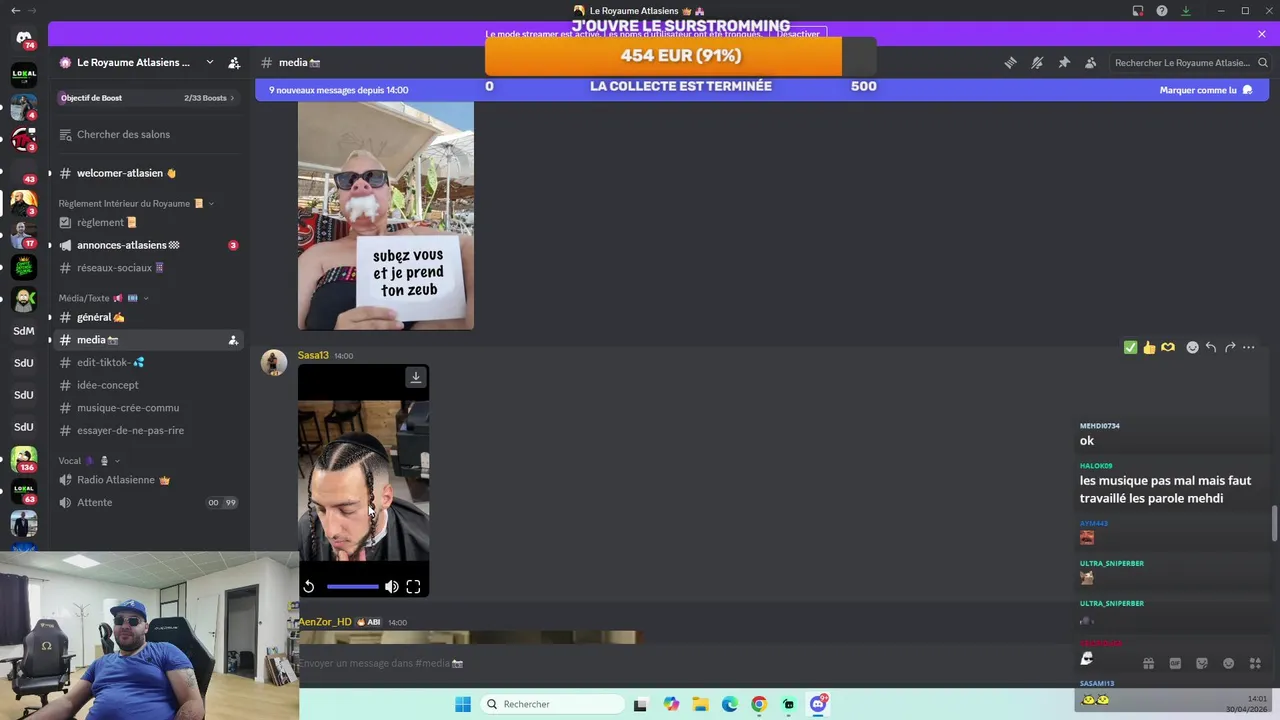The image size is (1280, 720).
Task: Forward Sasa13's message
Action: click(1230, 347)
